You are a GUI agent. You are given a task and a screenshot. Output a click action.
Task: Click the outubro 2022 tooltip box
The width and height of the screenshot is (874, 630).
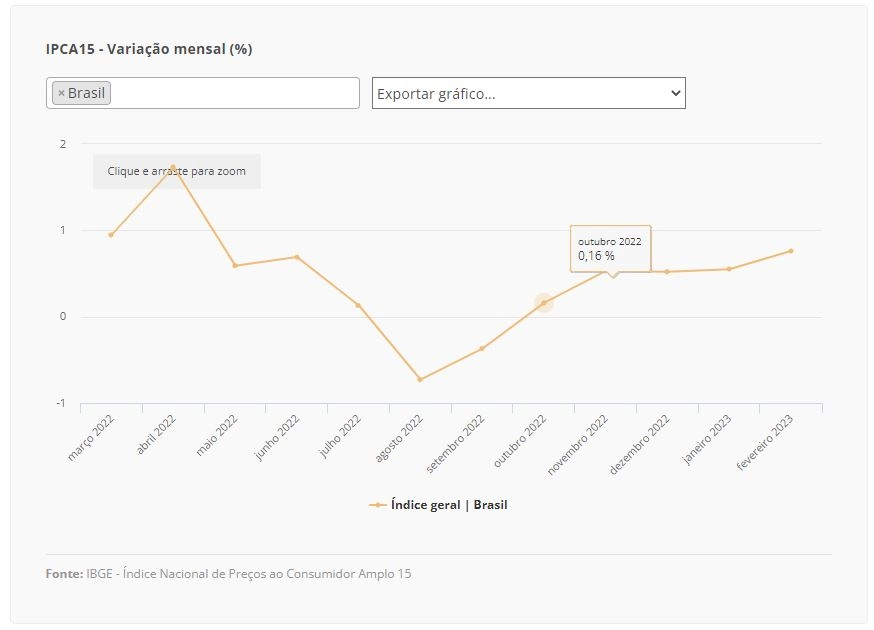(610, 249)
